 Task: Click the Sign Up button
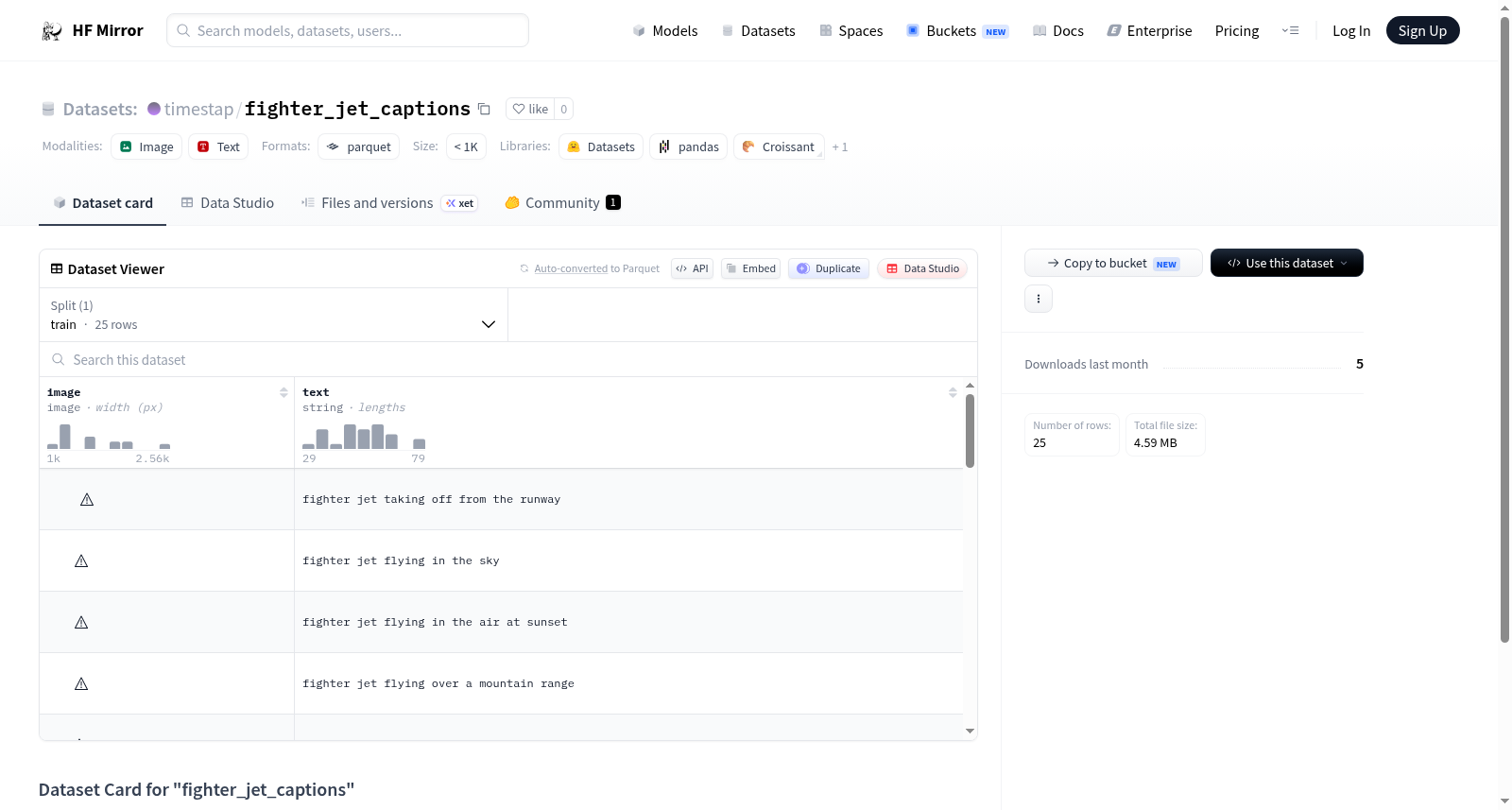[x=1422, y=30]
